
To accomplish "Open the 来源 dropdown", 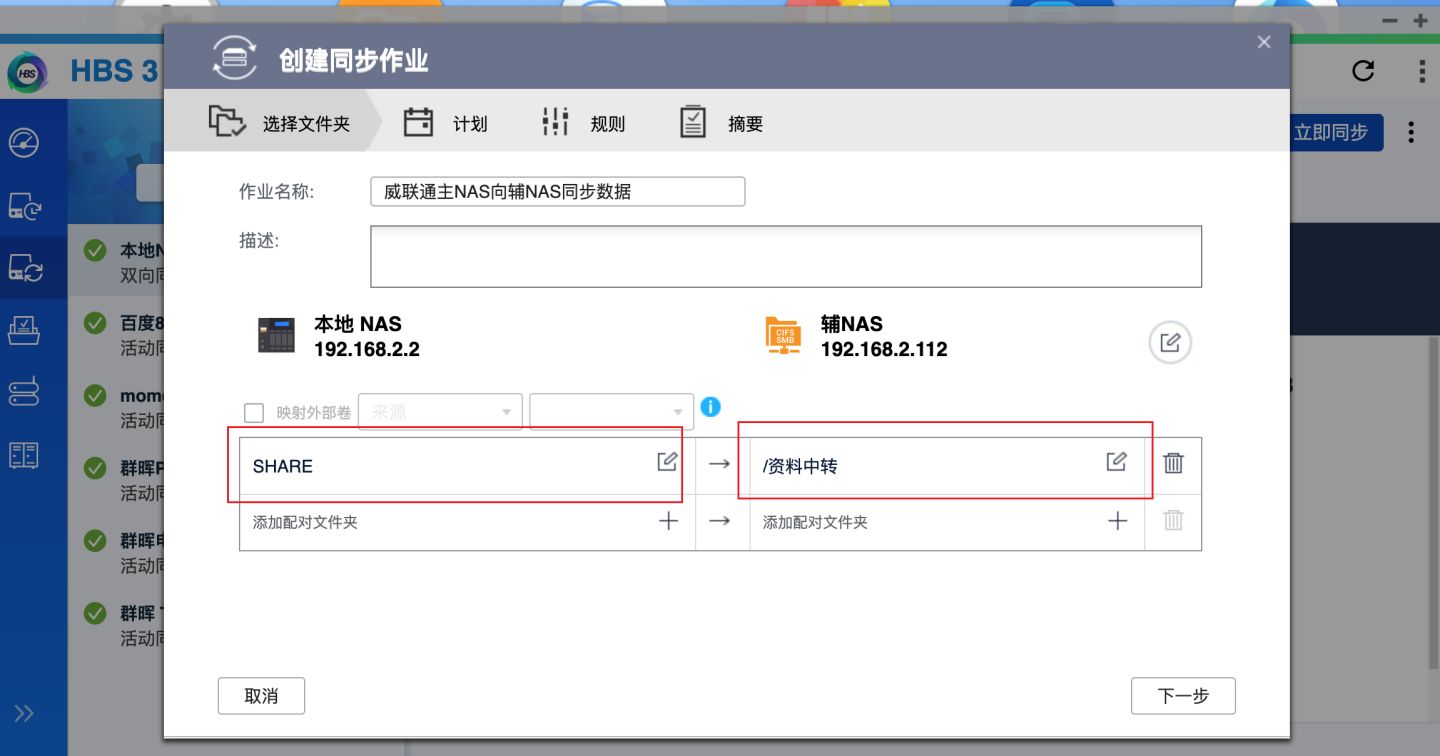I will point(440,411).
